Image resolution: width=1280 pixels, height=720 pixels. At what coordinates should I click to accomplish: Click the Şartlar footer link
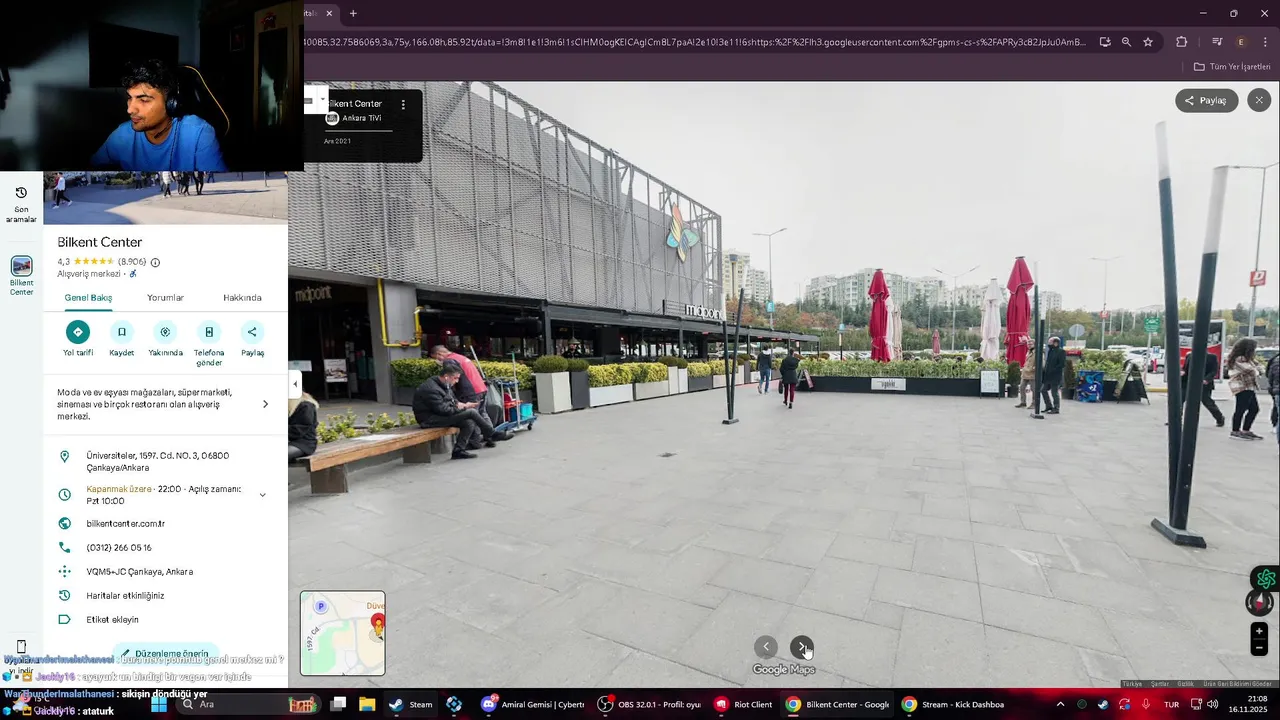point(1160,684)
